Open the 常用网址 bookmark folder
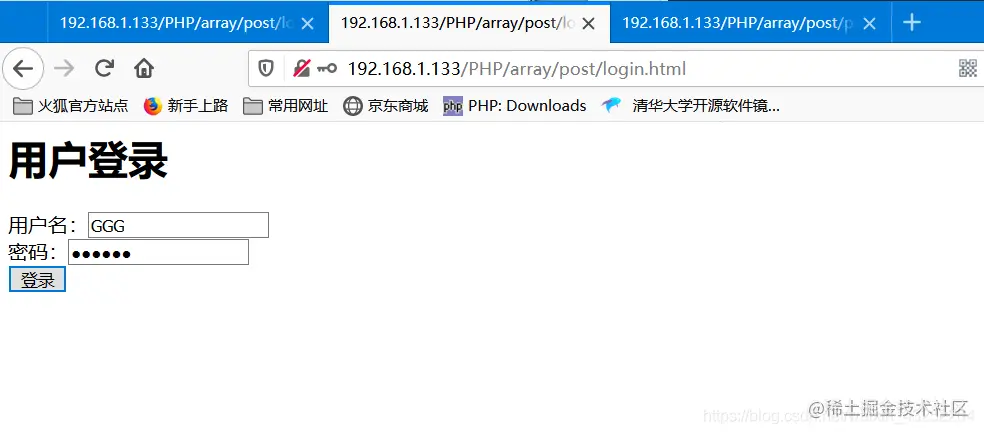Screen dimensions: 984x434 (x=286, y=106)
